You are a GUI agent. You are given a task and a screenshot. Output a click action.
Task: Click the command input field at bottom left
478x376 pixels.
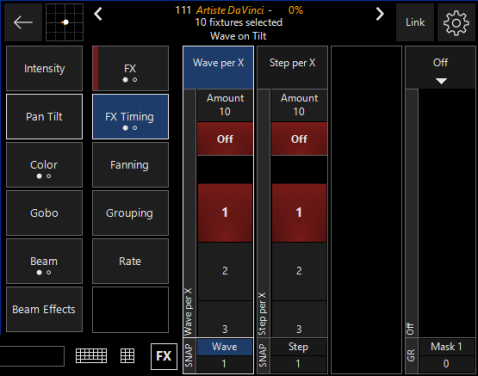32,356
